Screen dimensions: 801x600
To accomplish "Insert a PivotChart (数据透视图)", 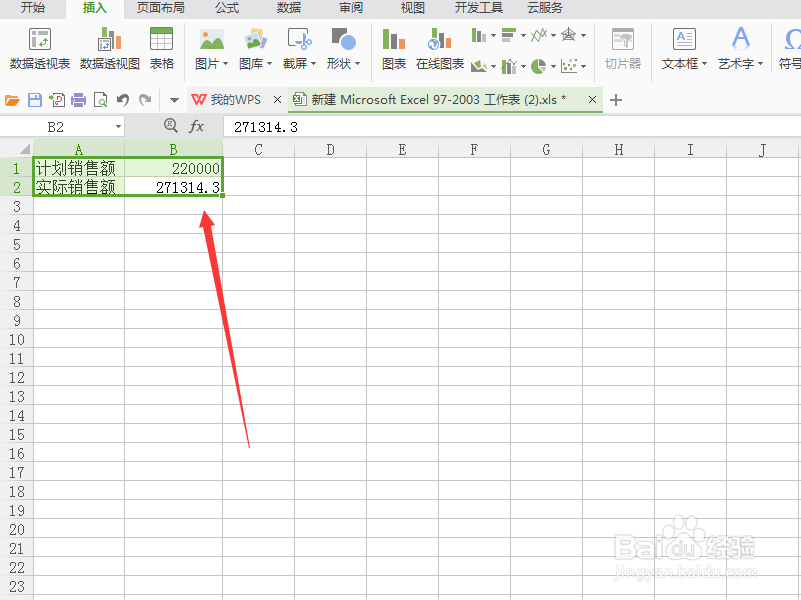I will click(x=109, y=49).
